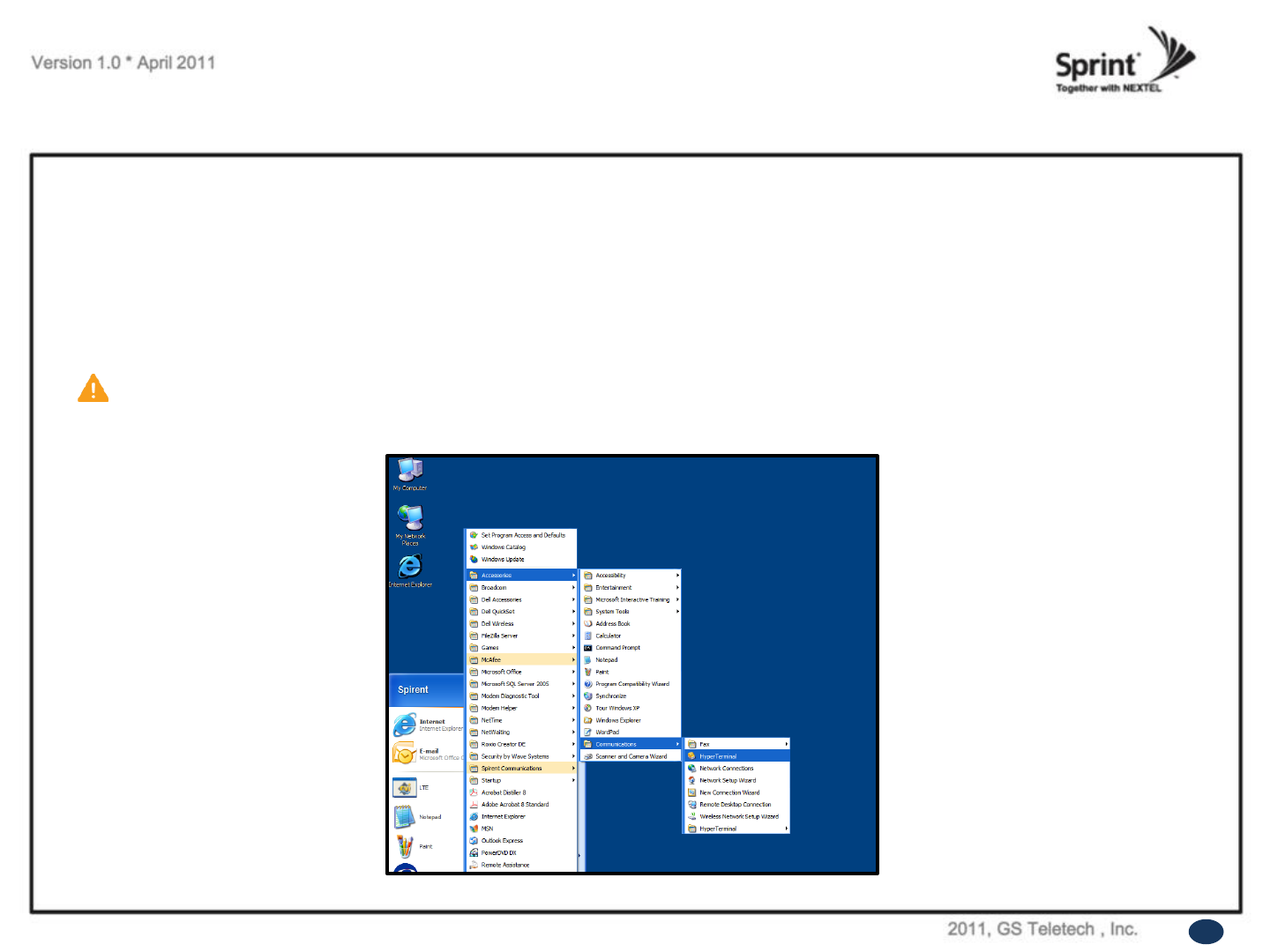Open Notepad from the Start menu recent list
Viewport: 1270px width, 952px height.
(428, 817)
